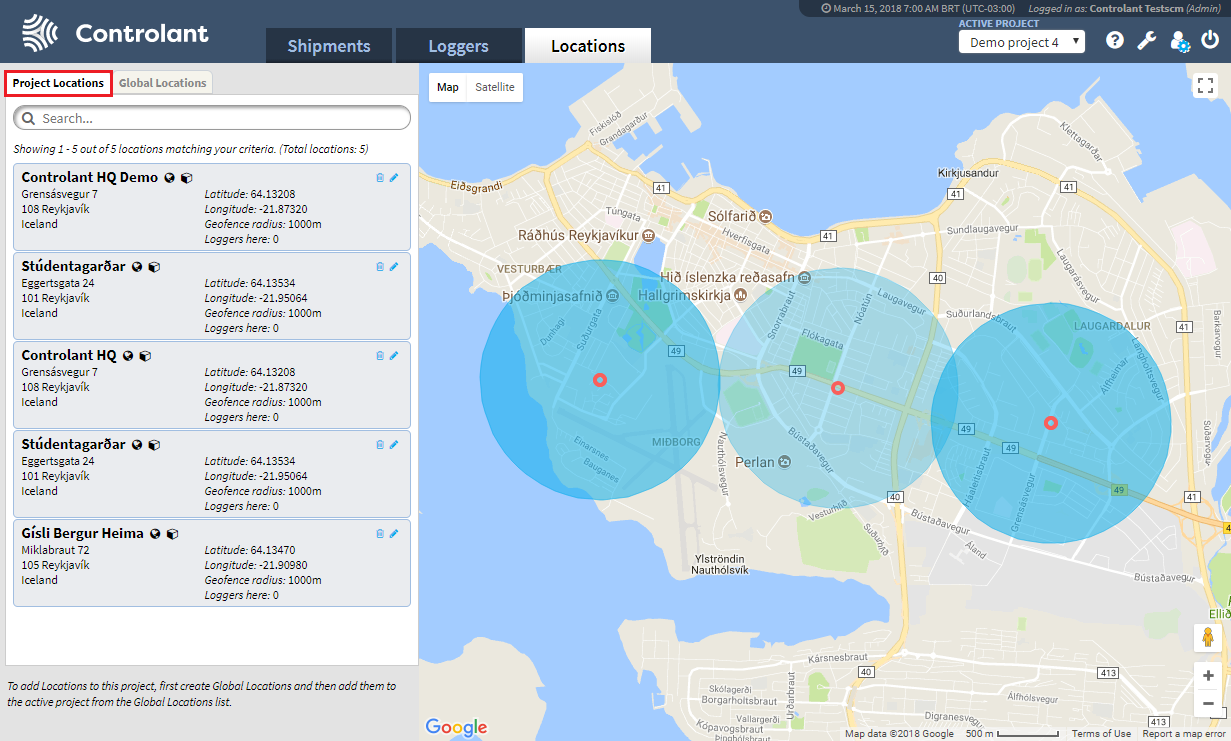Zoom in on the map
This screenshot has height=741, width=1231.
click(x=1208, y=676)
